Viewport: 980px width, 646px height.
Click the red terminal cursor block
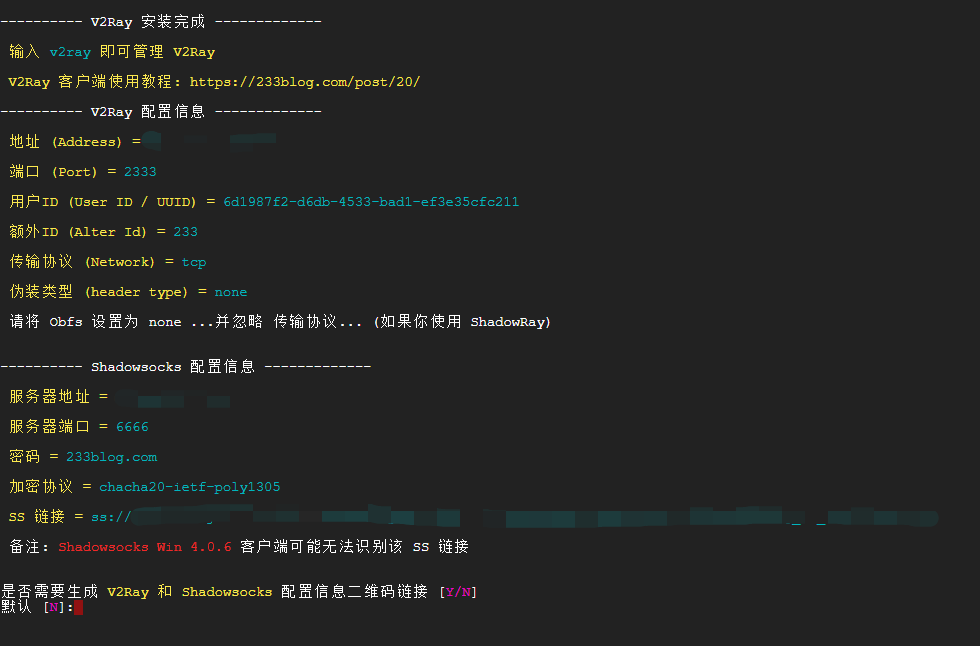click(78, 607)
